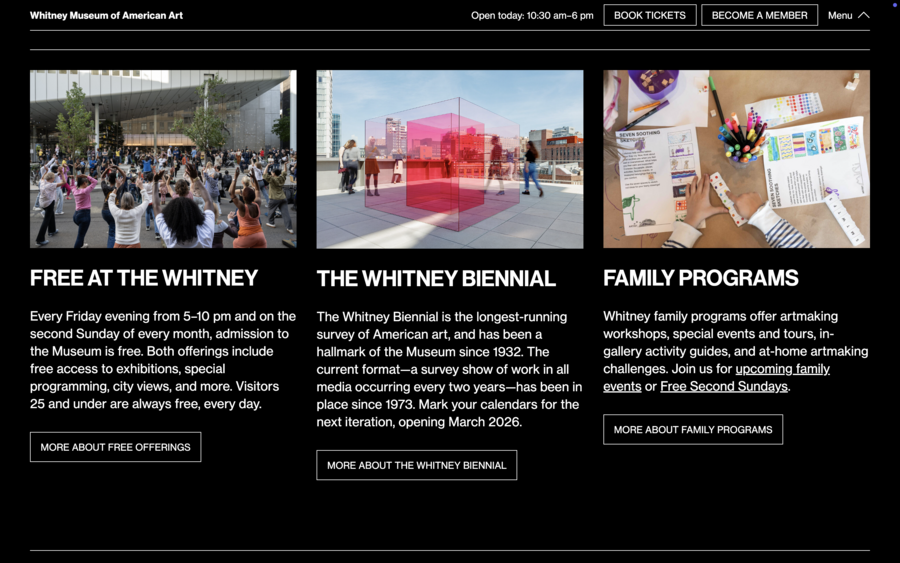
Task: Go to Whitney Museum of American Art home
Action: [x=106, y=15]
